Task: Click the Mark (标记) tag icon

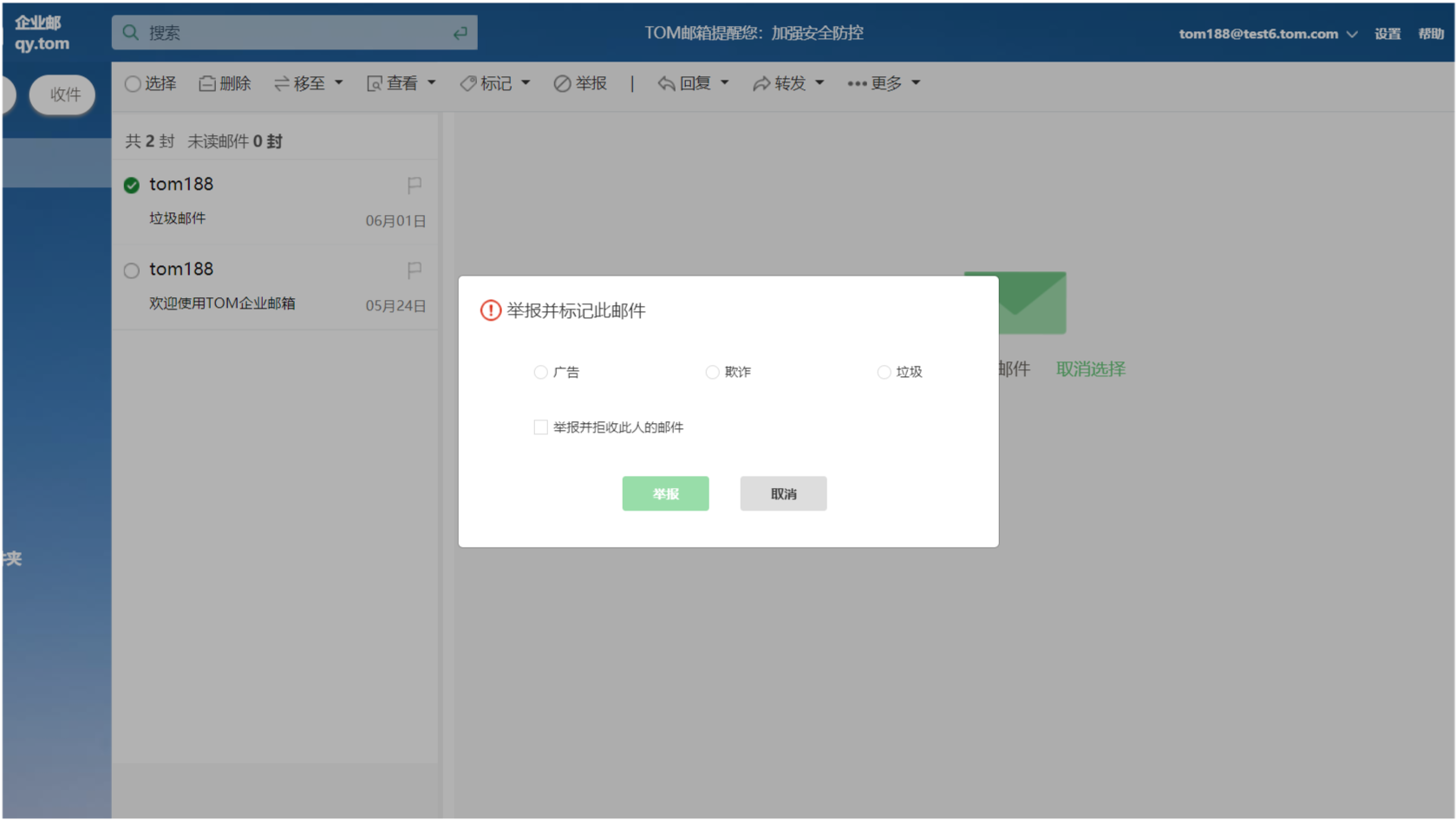Action: [x=467, y=83]
